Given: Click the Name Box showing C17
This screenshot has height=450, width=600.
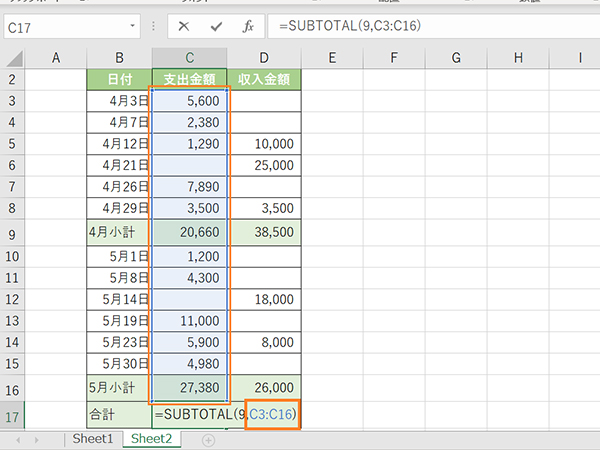Looking at the screenshot, I should [x=62, y=27].
